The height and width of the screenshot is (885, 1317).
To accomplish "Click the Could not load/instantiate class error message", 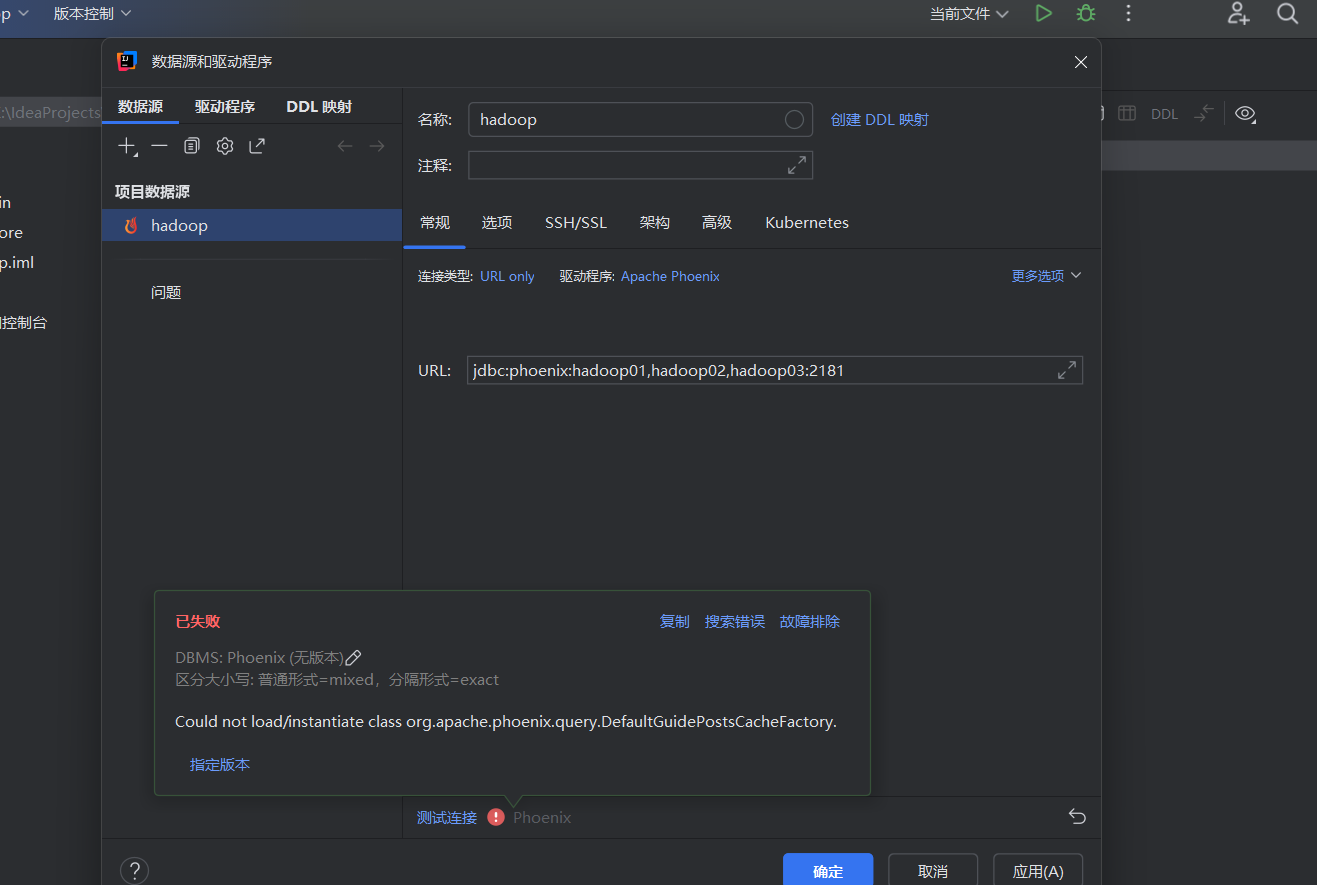I will pyautogui.click(x=506, y=722).
